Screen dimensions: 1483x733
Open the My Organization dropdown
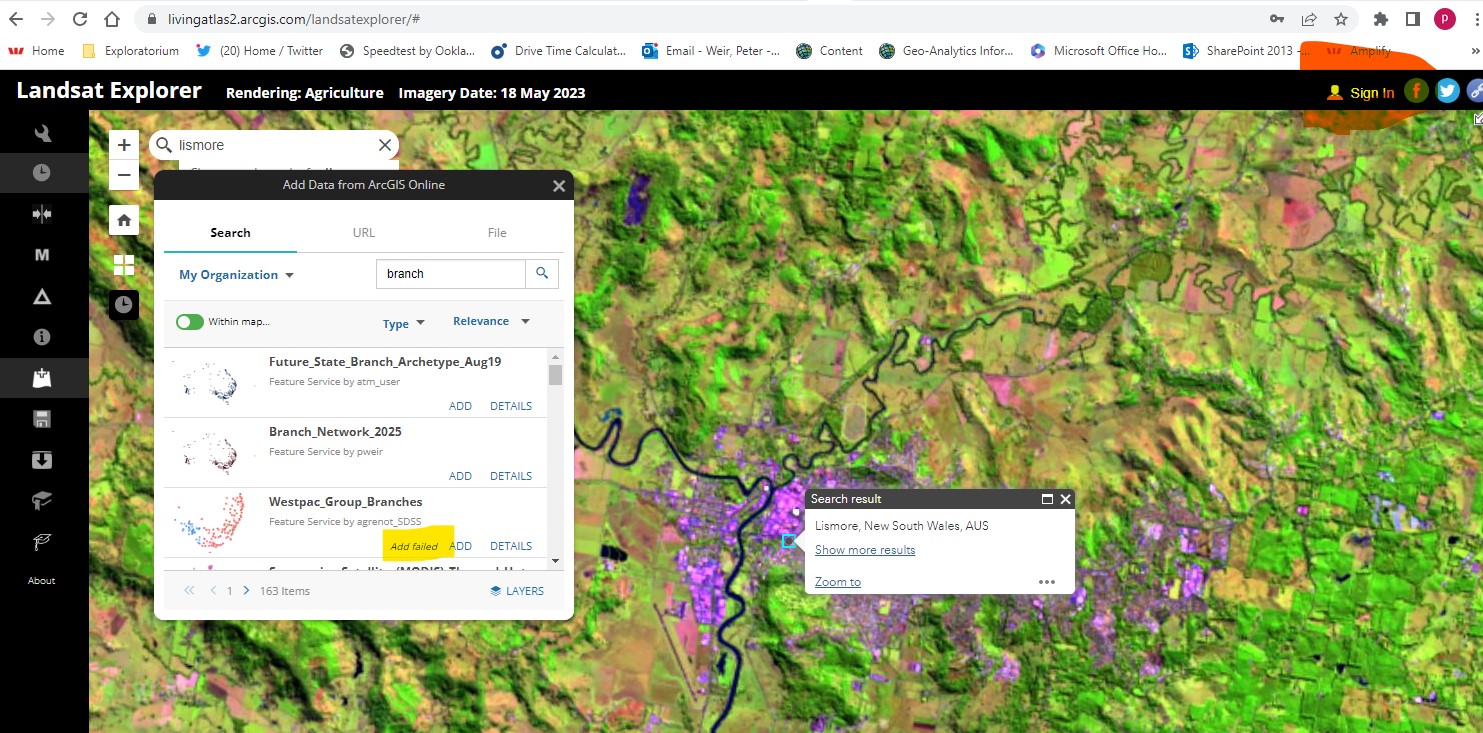point(235,274)
